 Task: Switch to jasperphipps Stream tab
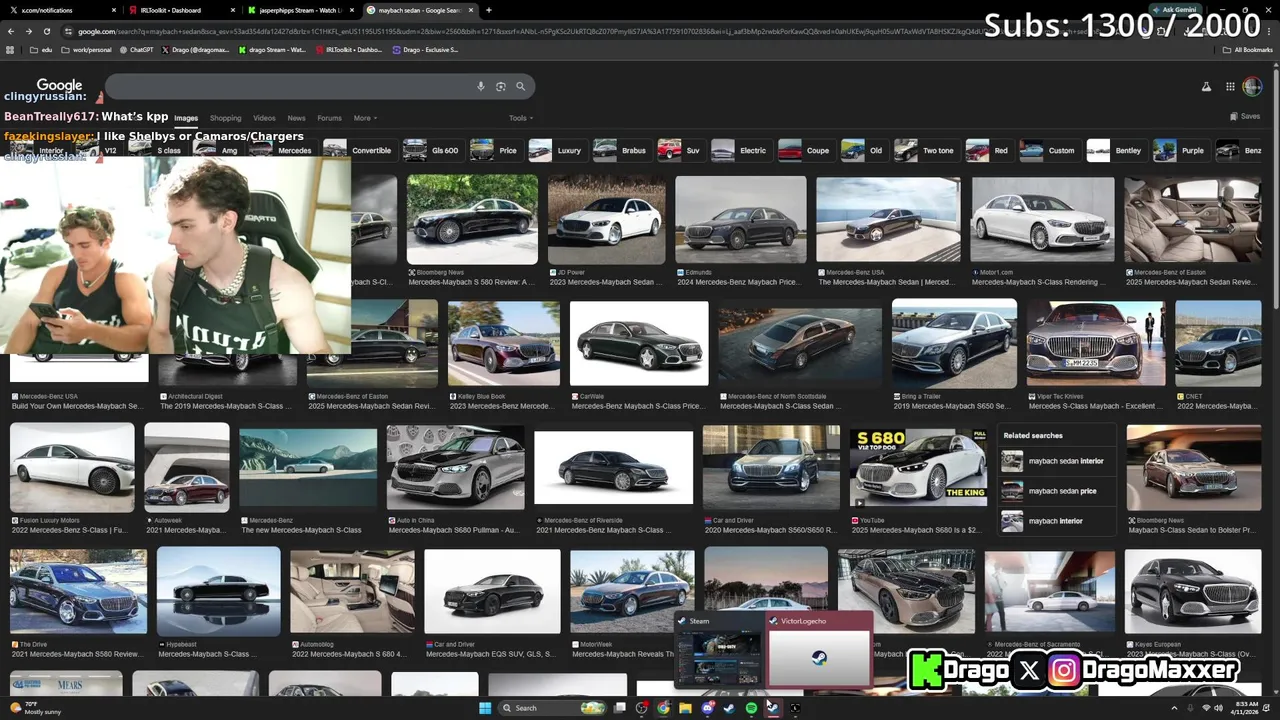coord(300,10)
